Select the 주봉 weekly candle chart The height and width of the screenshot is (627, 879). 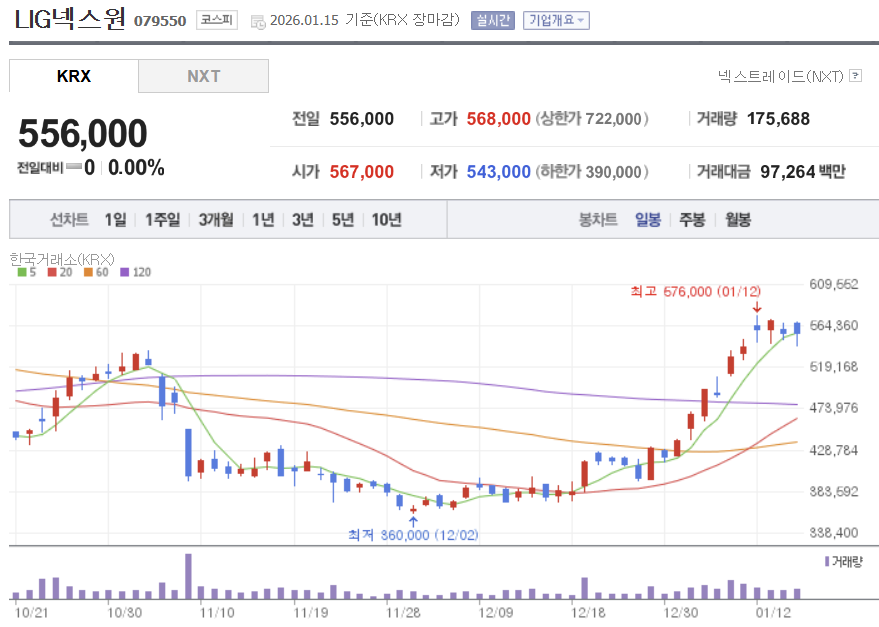point(692,219)
